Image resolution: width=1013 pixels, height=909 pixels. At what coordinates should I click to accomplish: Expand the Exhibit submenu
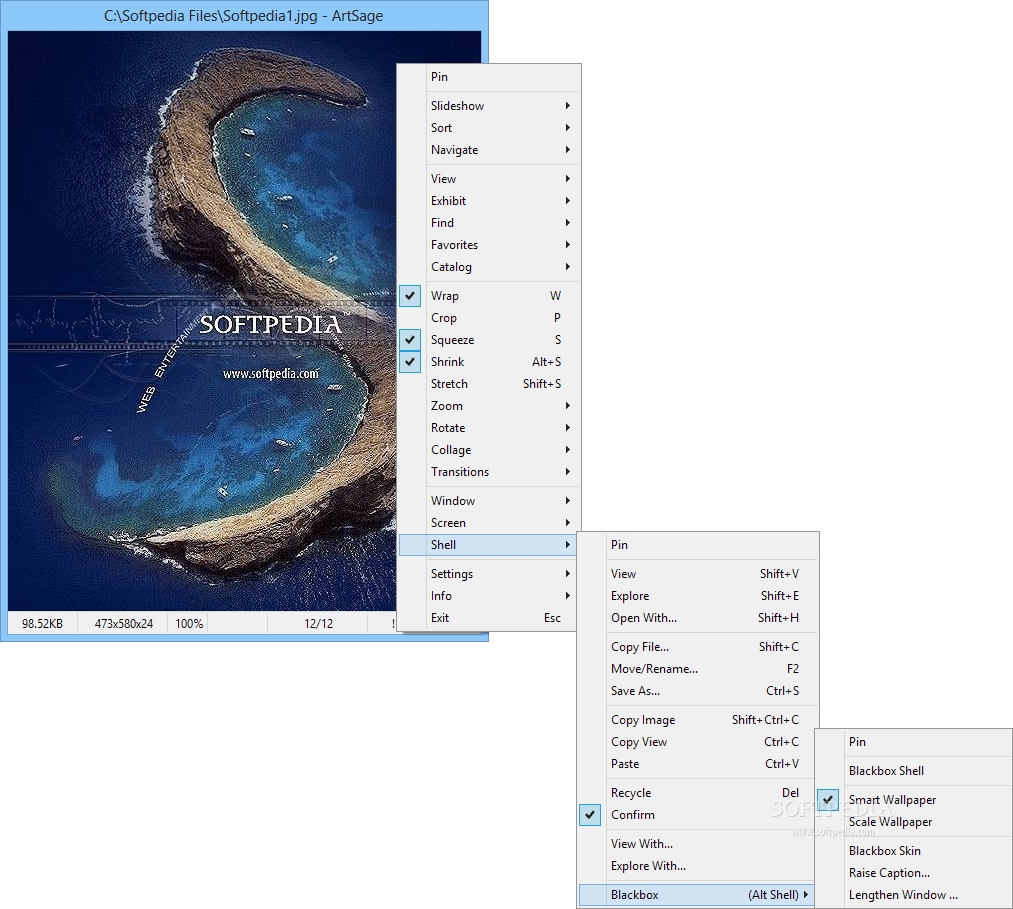(x=488, y=201)
